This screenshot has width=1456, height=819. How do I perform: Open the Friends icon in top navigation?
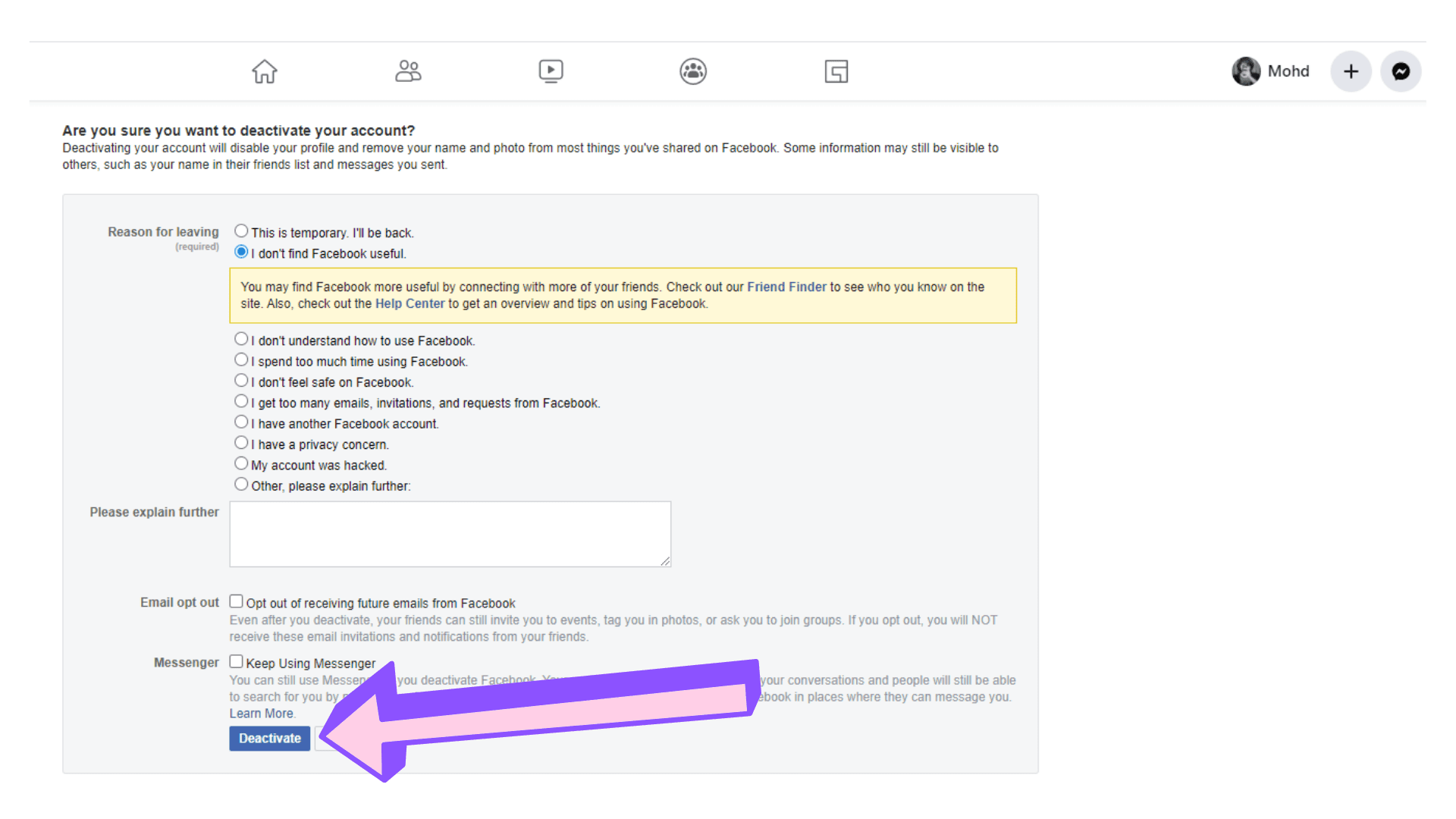point(408,71)
